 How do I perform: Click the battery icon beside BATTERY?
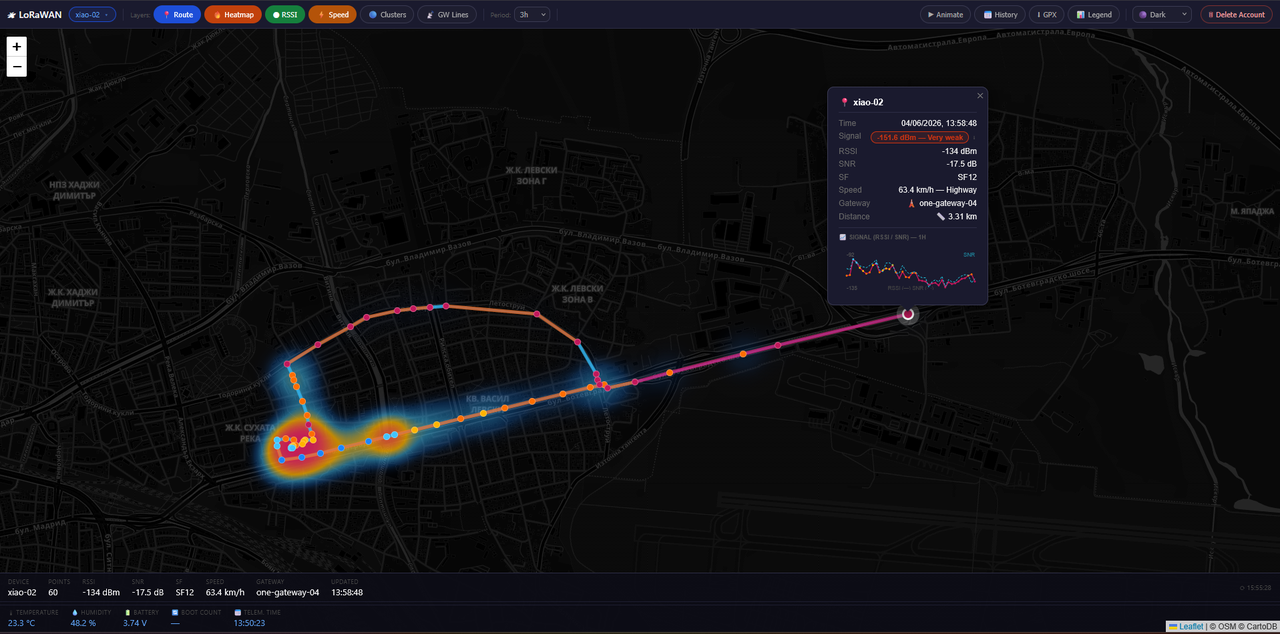(127, 612)
